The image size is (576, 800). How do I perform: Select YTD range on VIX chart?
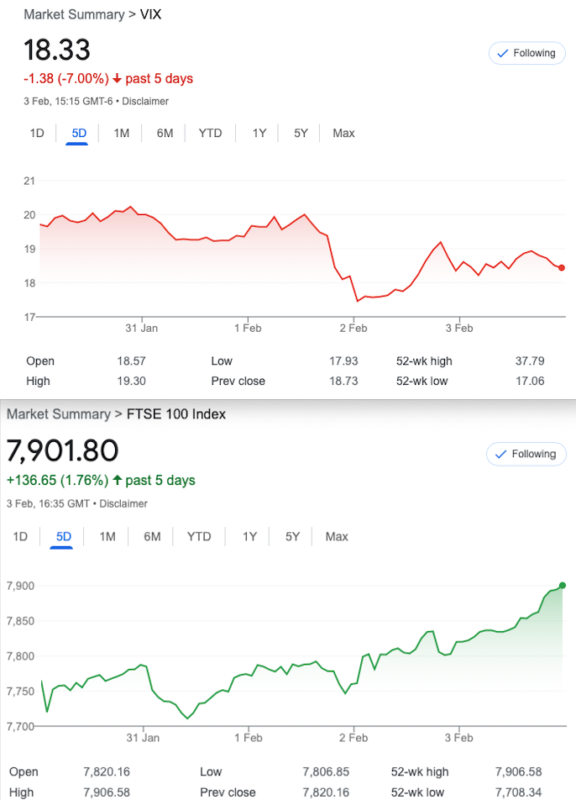(210, 133)
